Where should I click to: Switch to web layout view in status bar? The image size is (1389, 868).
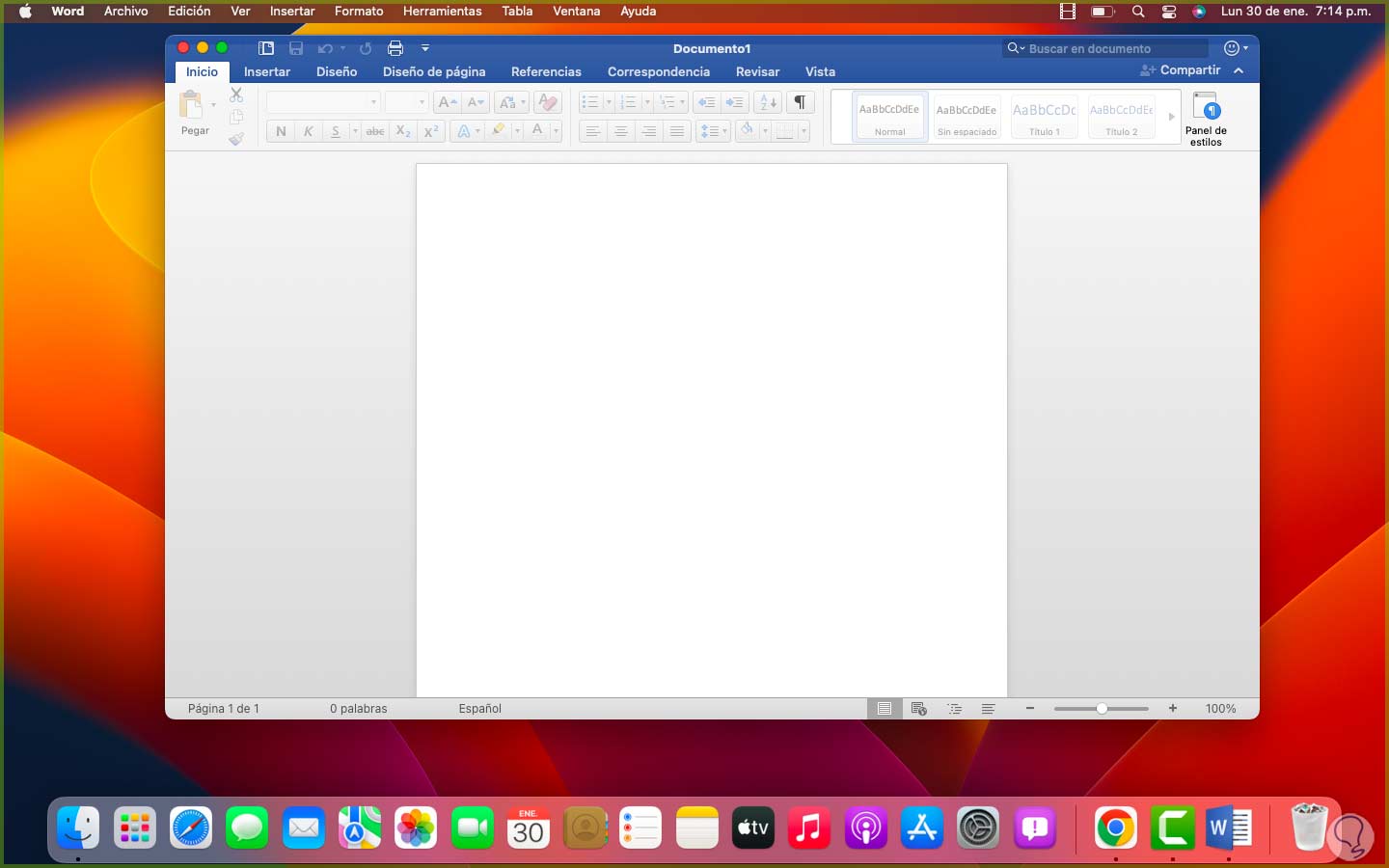click(919, 709)
